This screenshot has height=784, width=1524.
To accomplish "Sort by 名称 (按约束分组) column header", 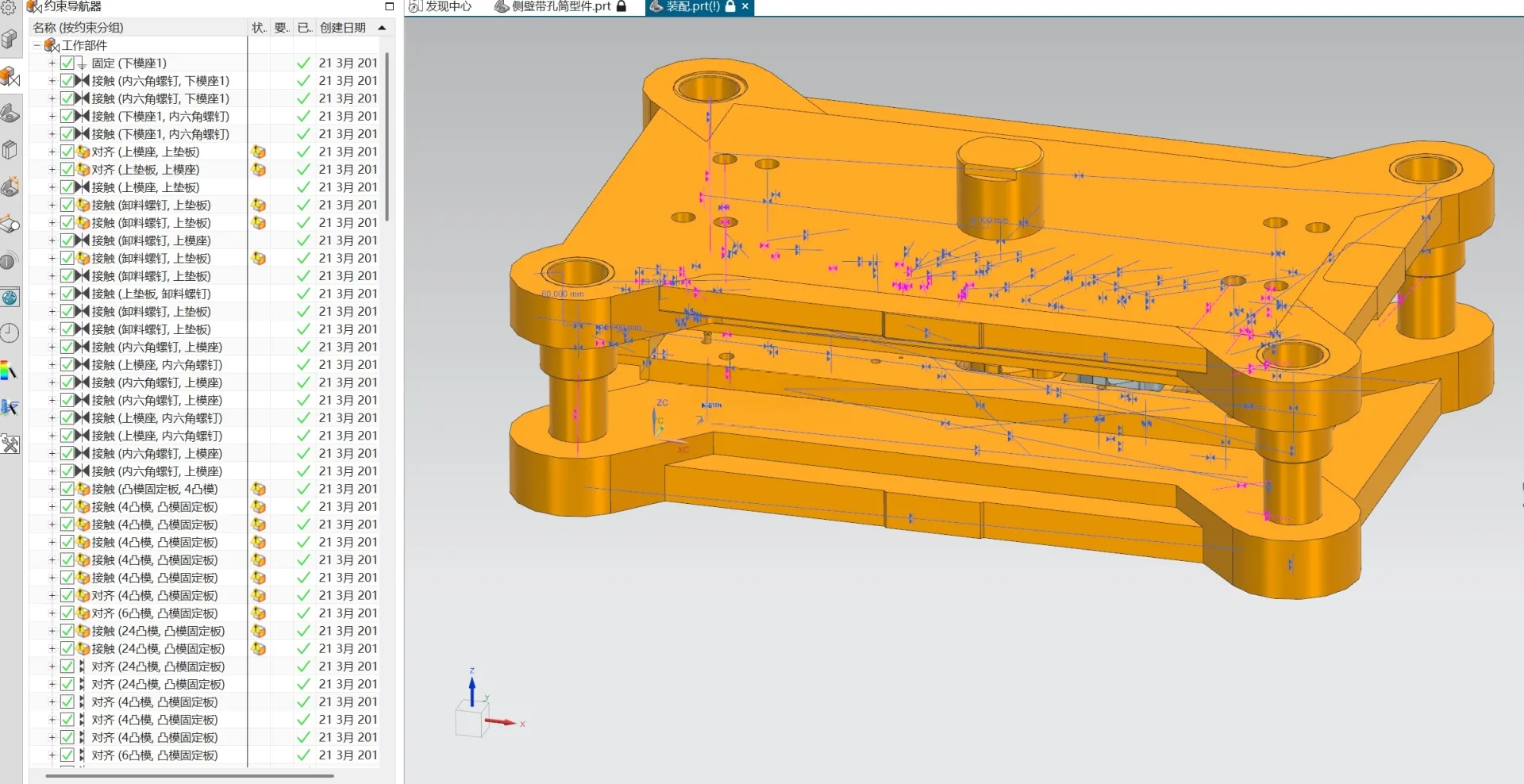I will pos(138,28).
